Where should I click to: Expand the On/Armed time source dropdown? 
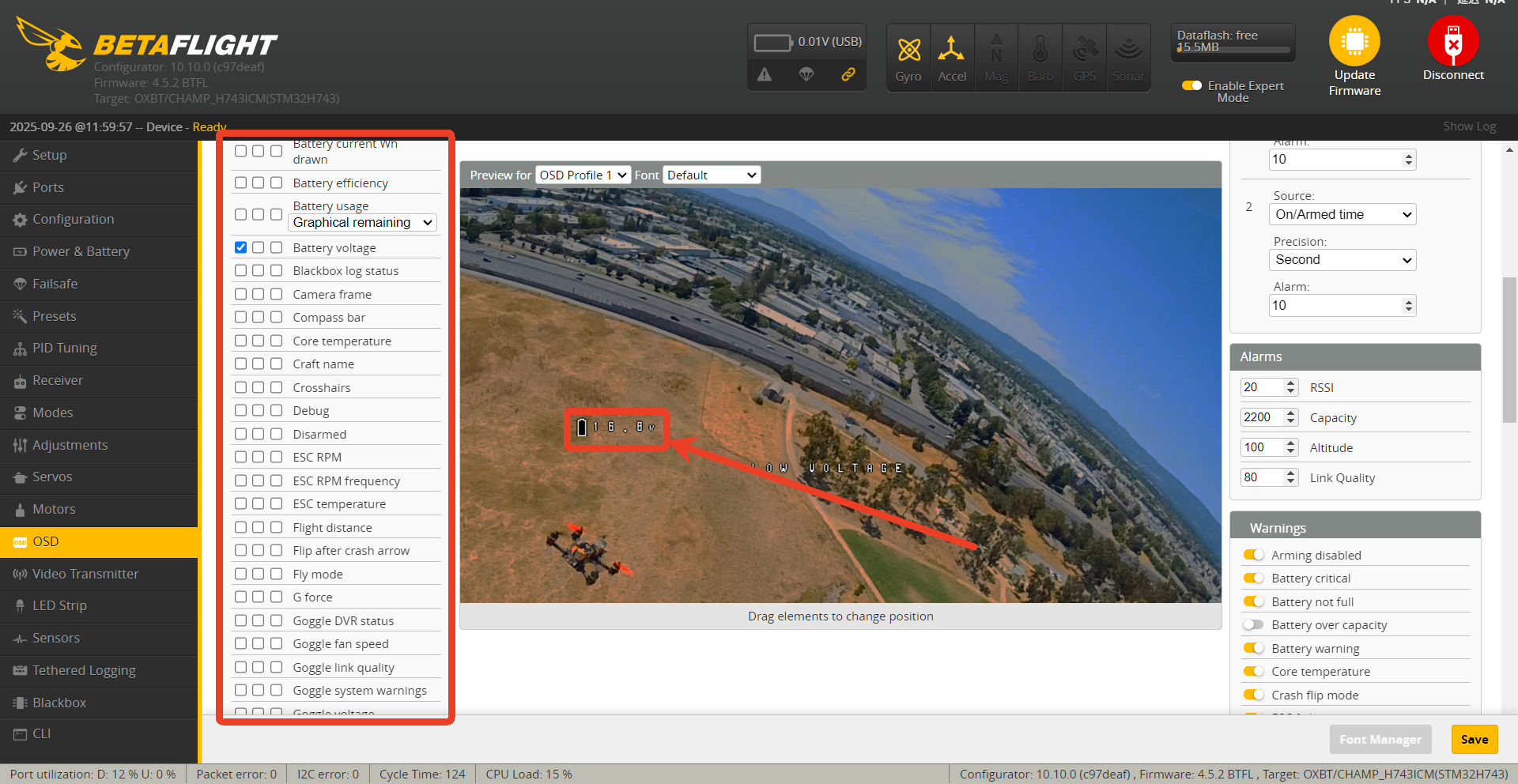[1342, 214]
